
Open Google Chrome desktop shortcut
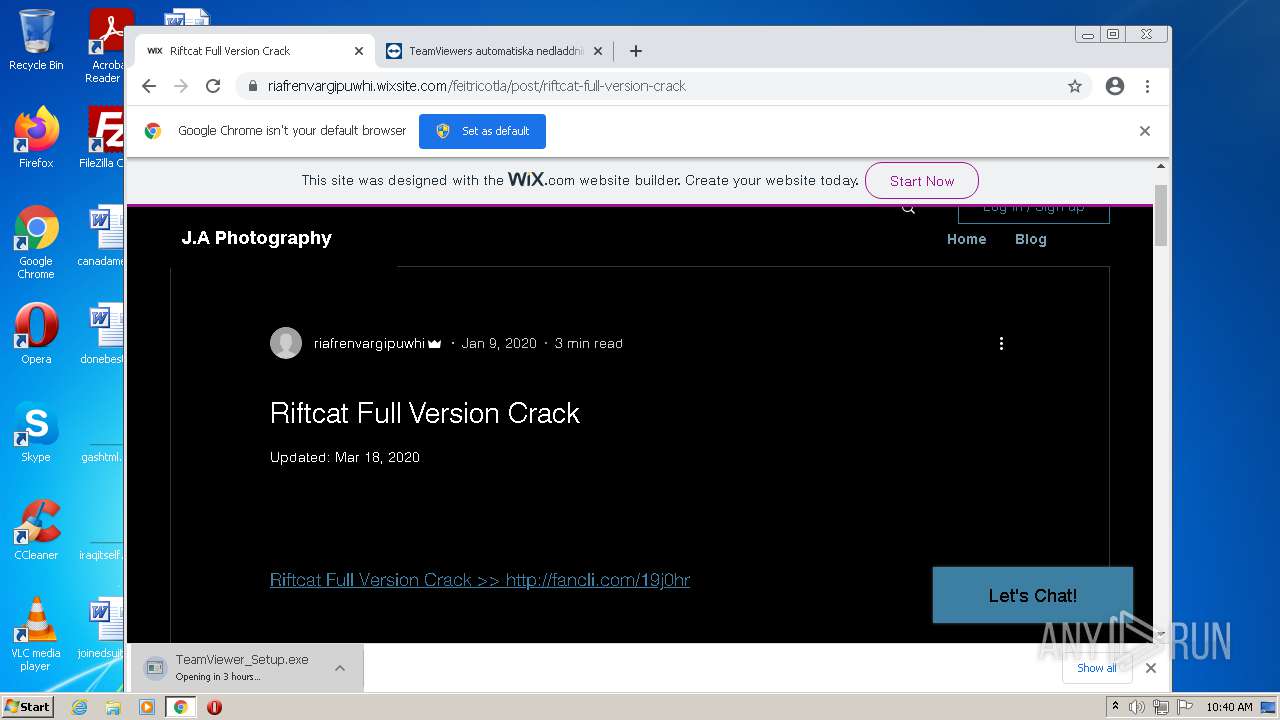pos(36,242)
